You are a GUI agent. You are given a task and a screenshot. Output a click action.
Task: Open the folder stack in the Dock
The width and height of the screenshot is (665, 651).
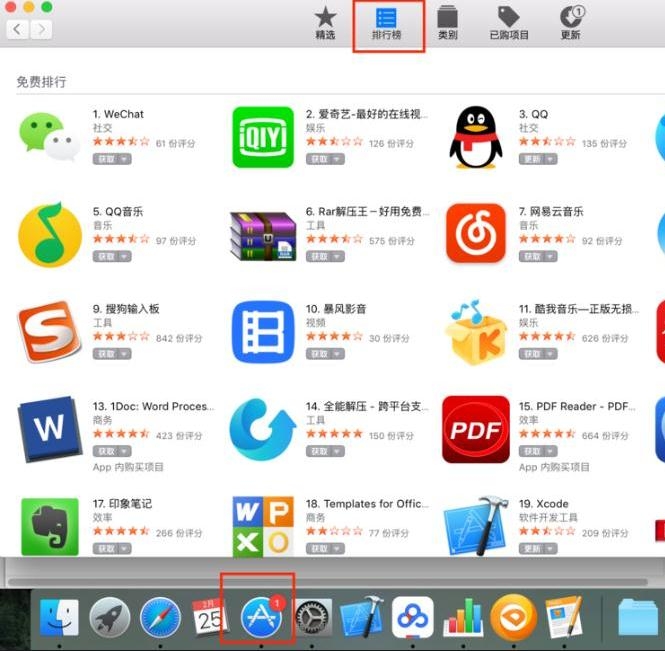(x=640, y=617)
